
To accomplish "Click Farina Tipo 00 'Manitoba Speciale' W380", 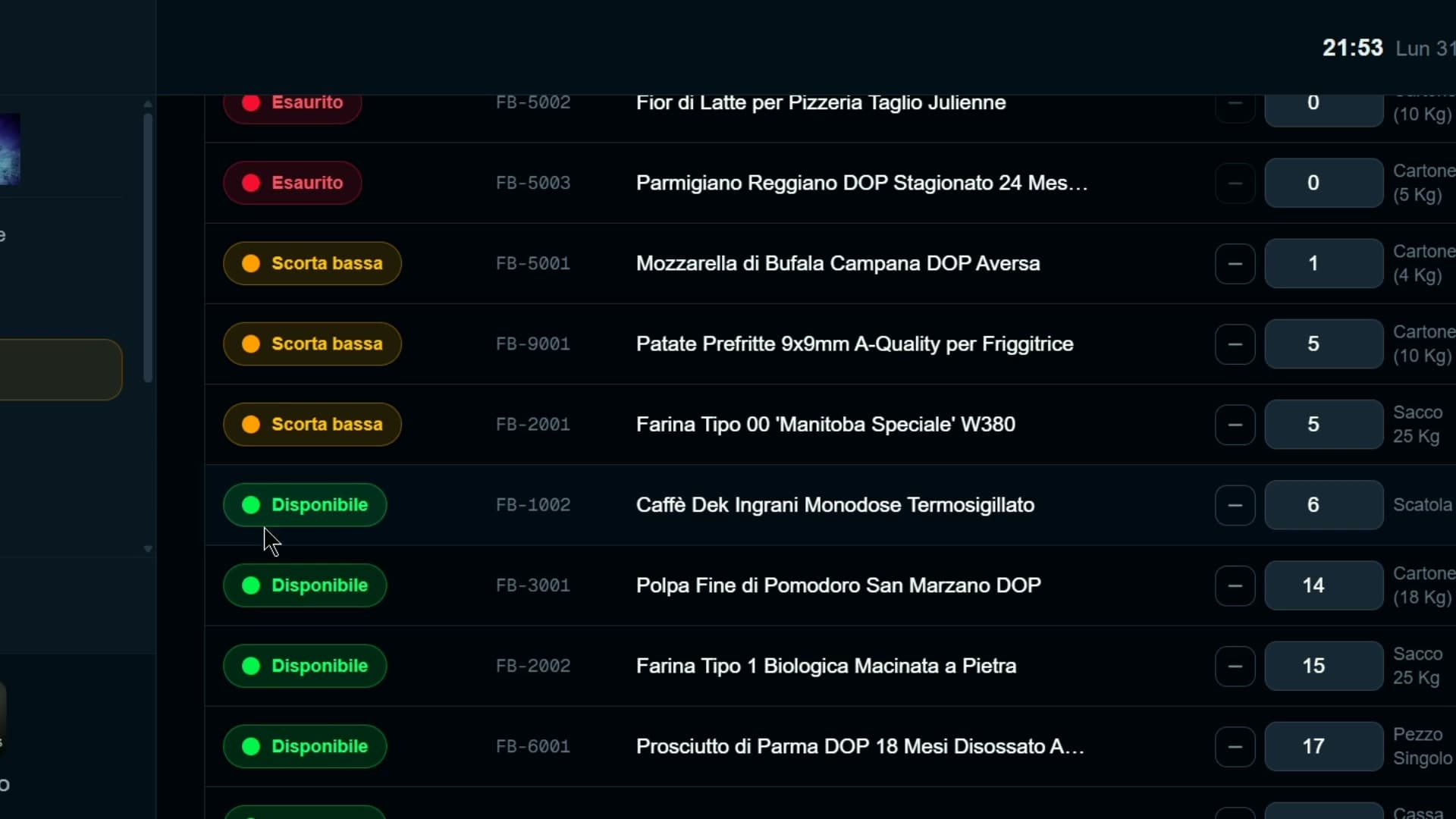I will click(x=826, y=424).
